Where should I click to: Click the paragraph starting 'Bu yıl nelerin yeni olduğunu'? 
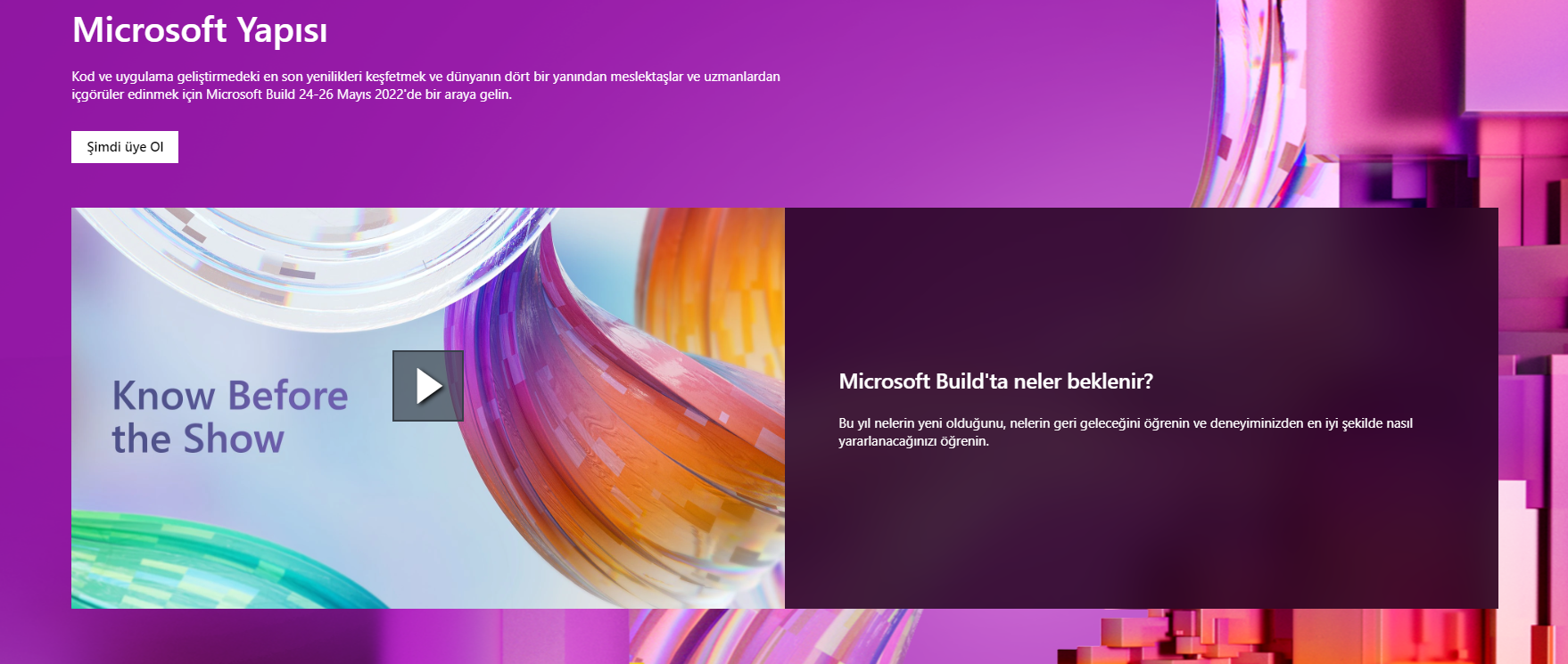click(1126, 432)
